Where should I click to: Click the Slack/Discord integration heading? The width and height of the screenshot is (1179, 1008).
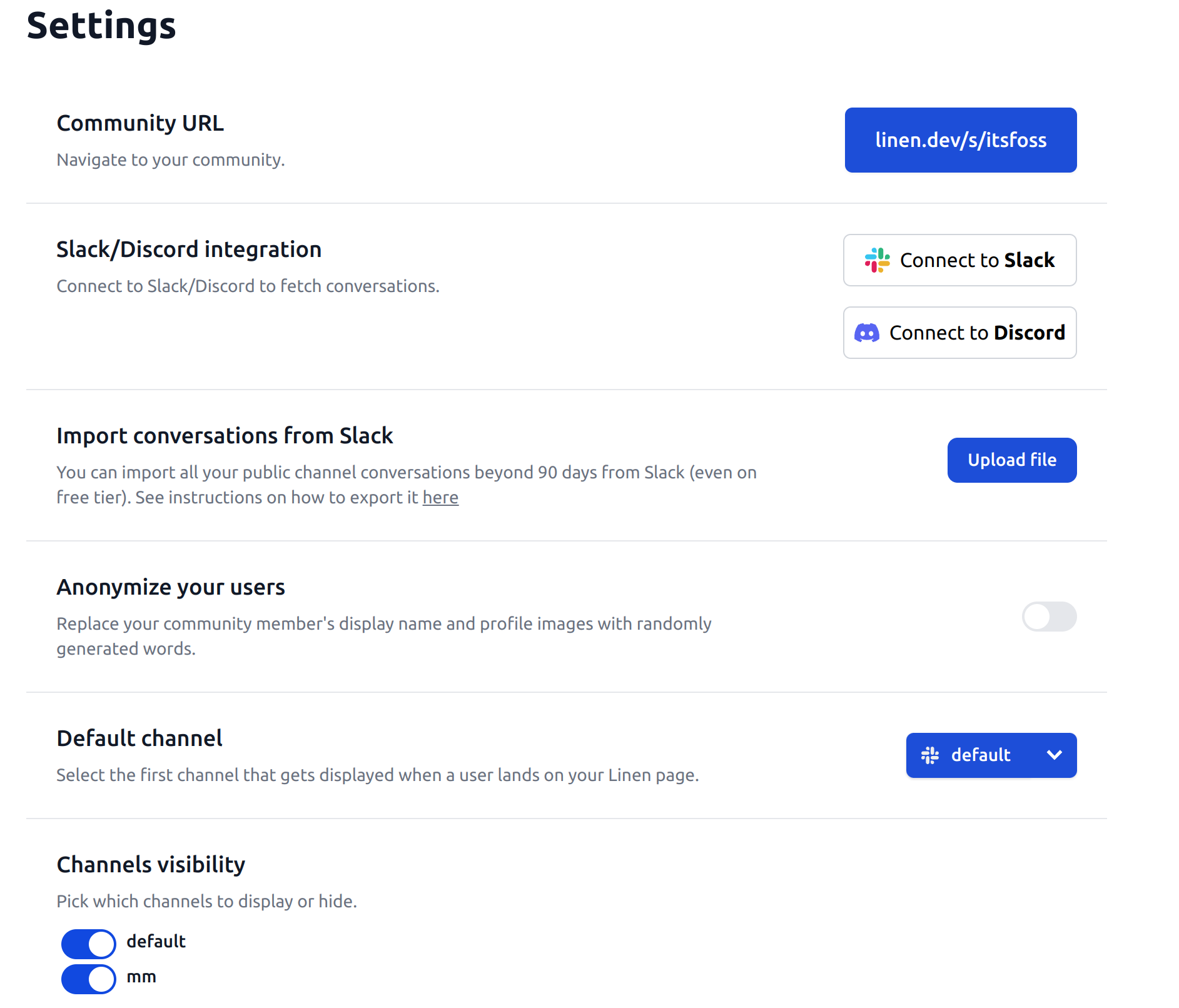189,249
